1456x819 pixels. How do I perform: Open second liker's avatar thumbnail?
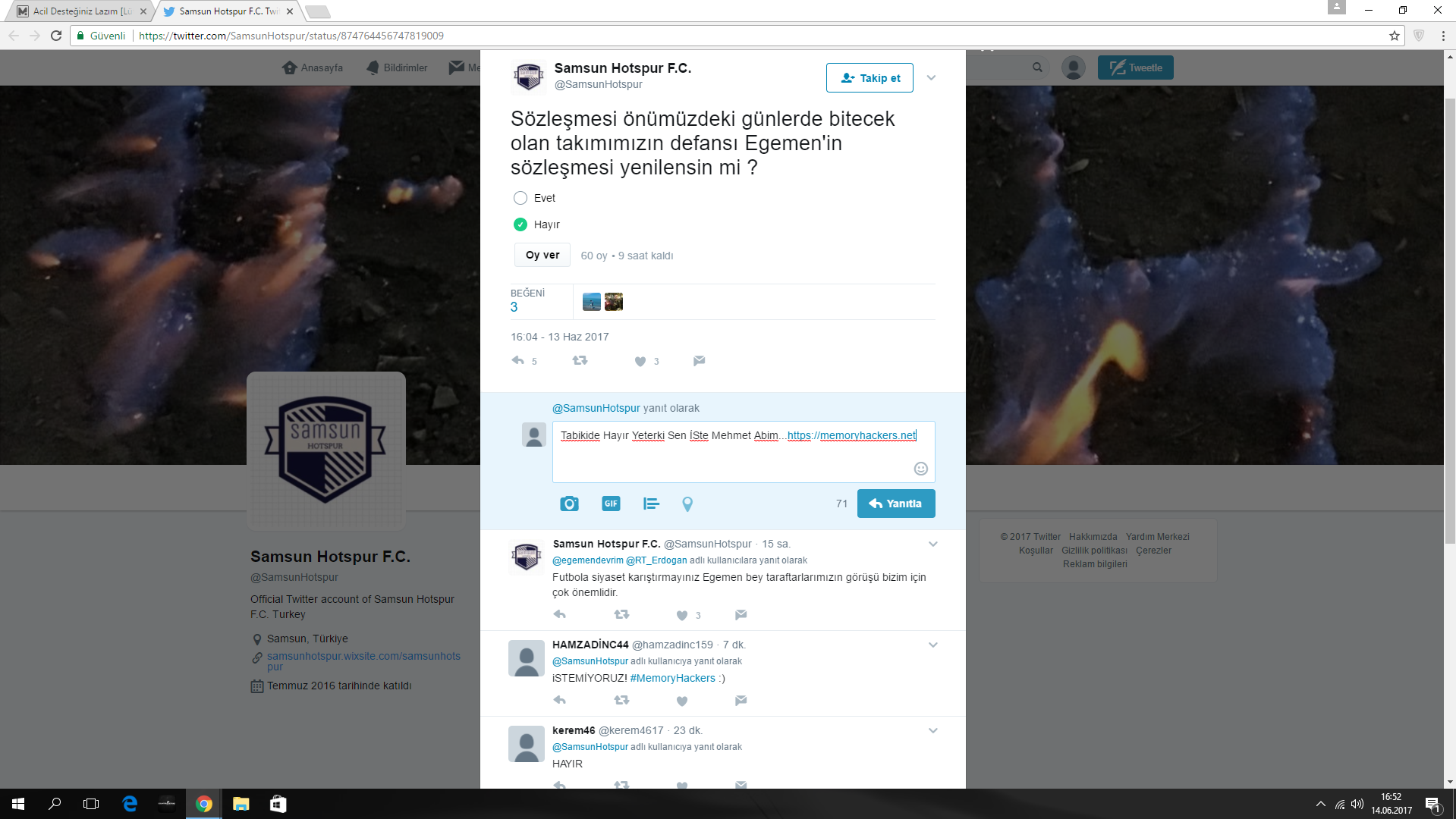tap(614, 302)
